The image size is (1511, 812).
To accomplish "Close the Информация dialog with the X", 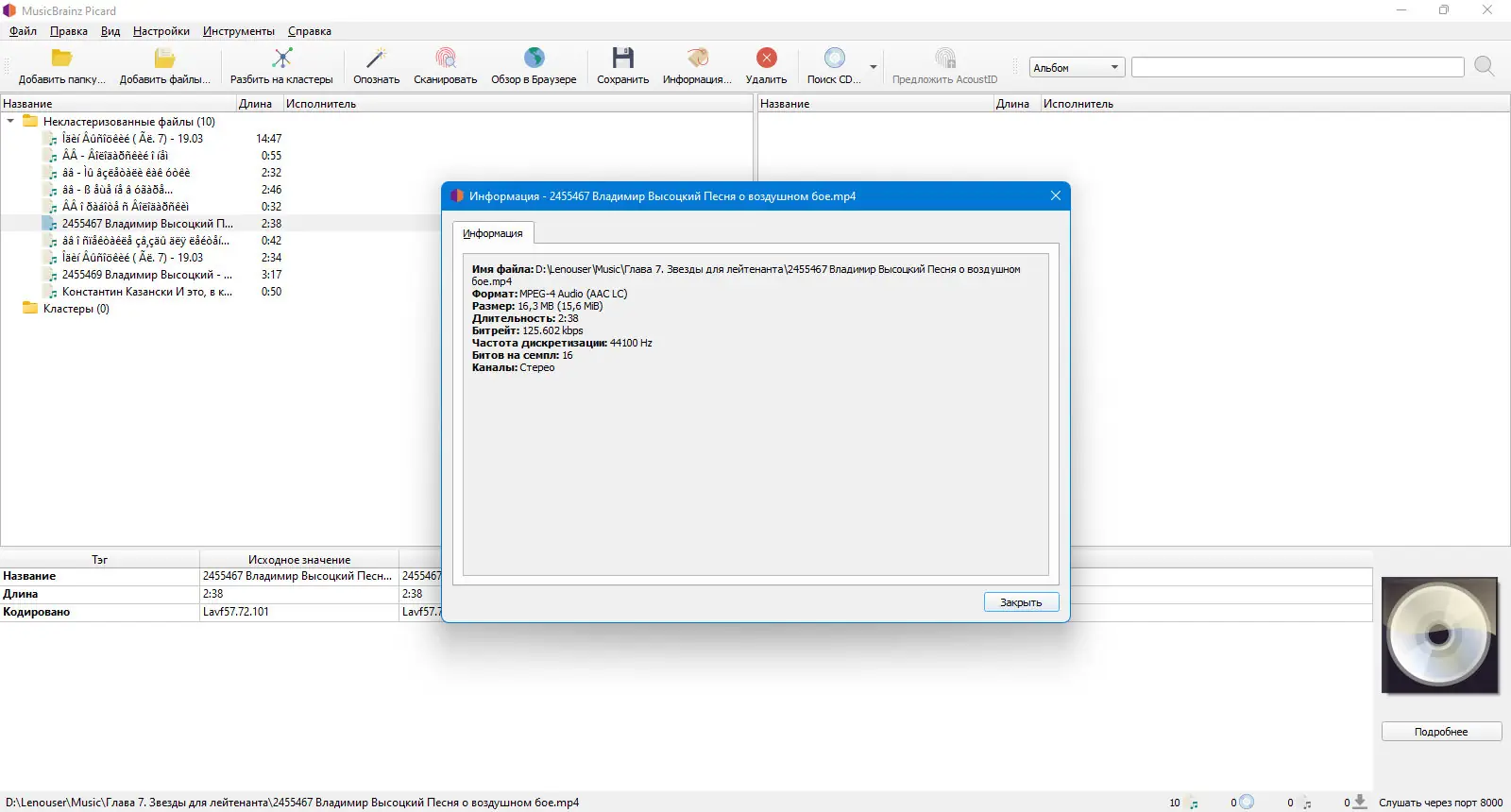I will pos(1056,195).
